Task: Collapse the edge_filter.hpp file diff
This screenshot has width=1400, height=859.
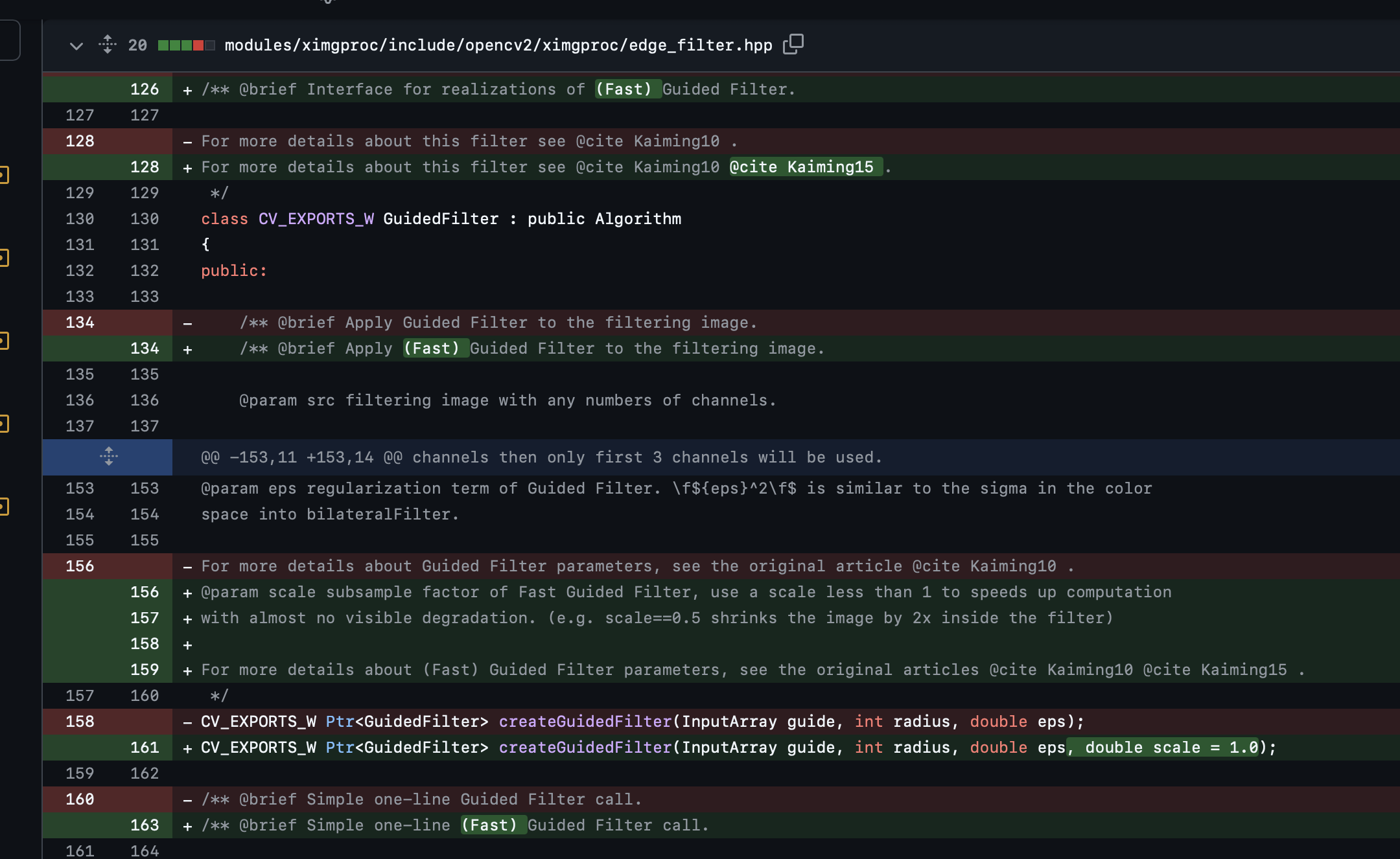Action: coord(76,46)
